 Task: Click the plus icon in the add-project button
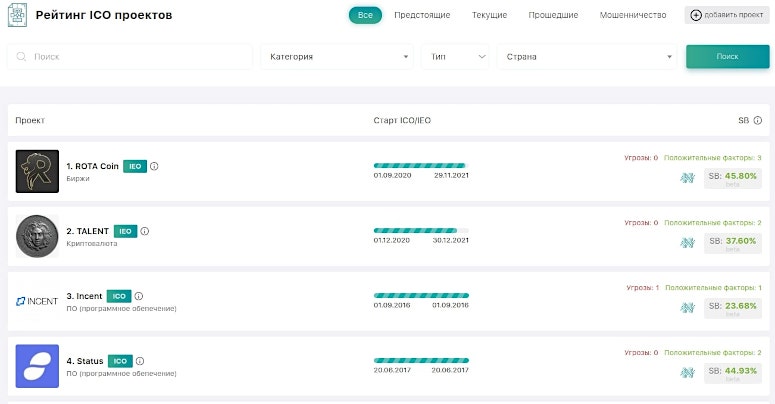(696, 15)
